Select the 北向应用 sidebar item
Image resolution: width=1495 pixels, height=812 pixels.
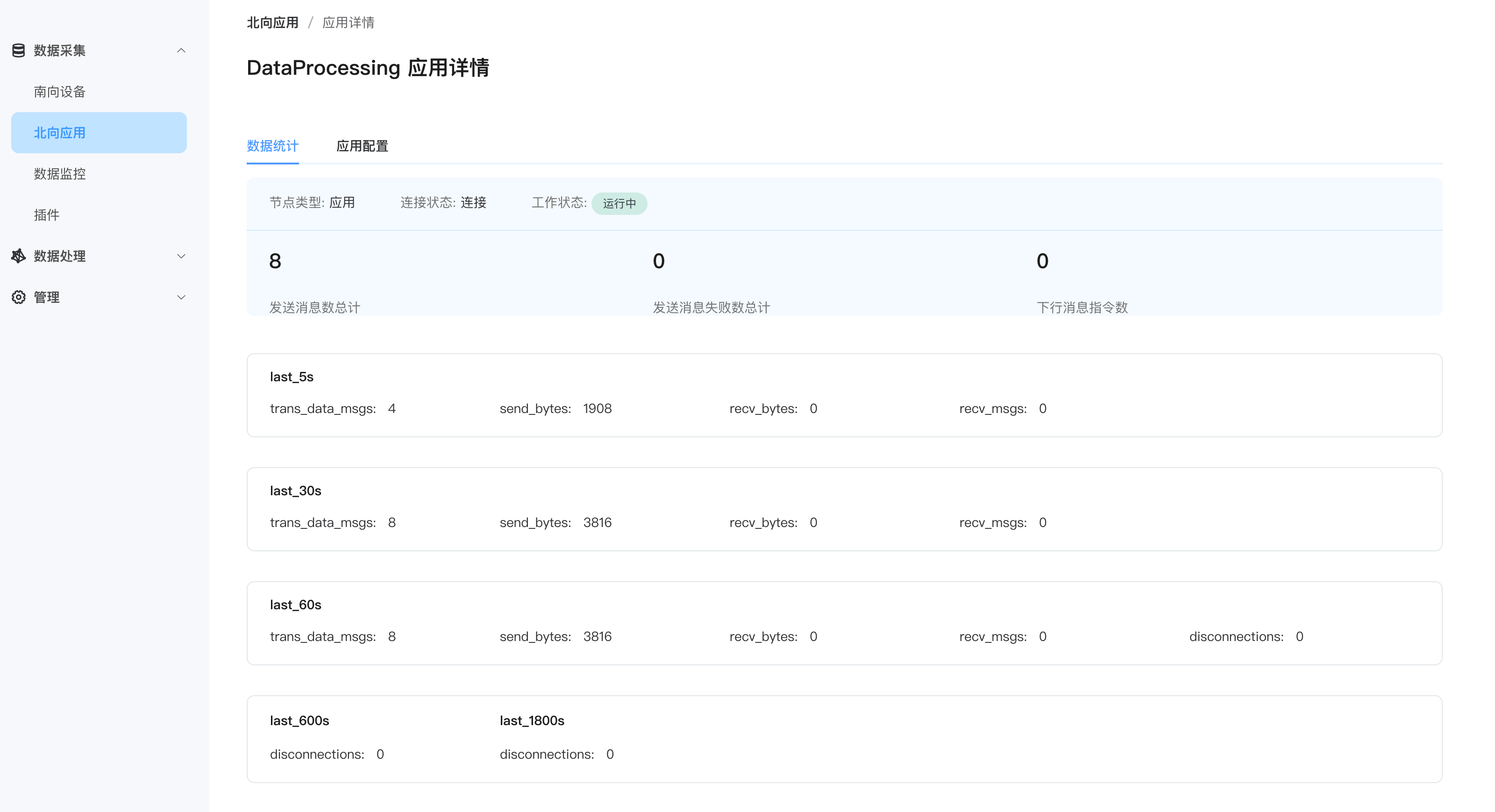click(60, 133)
